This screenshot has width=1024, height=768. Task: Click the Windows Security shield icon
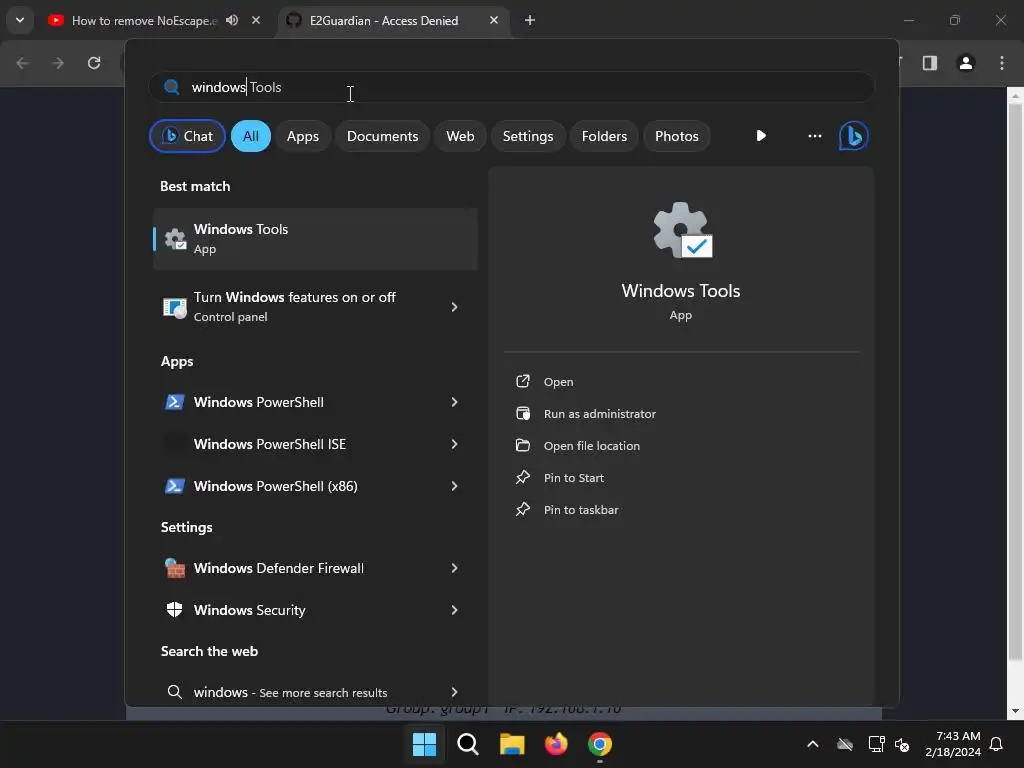tap(174, 610)
